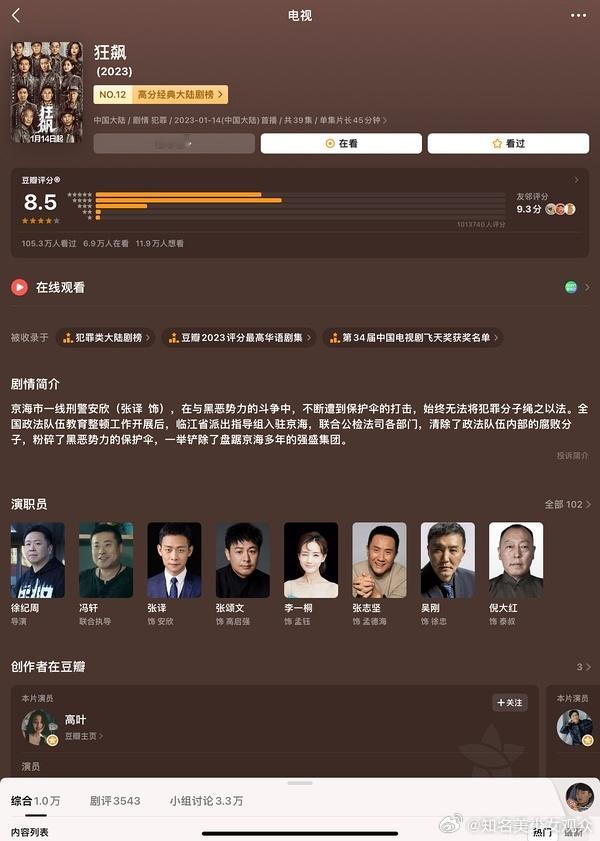
Task: Switch to the 剧评 3543 tab
Action: pyautogui.click(x=115, y=801)
